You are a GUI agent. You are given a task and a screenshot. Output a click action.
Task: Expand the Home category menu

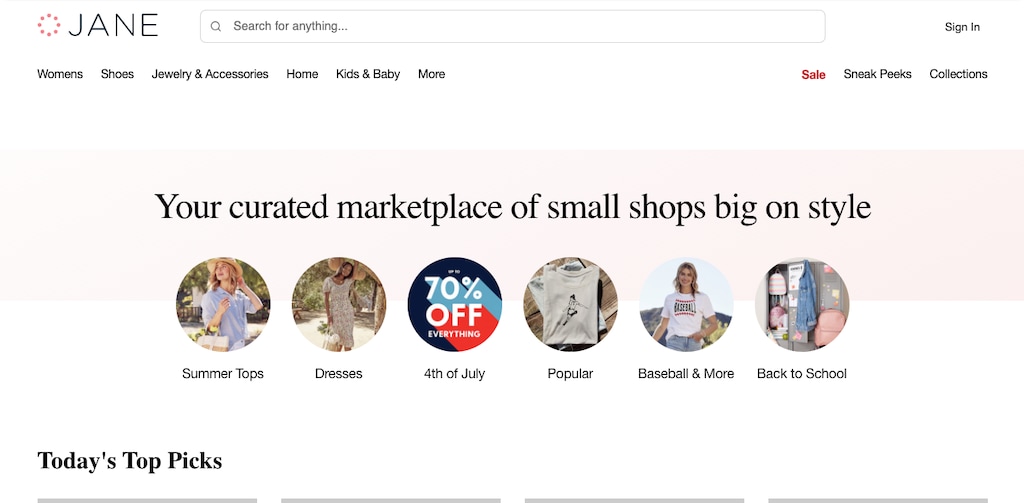(302, 74)
